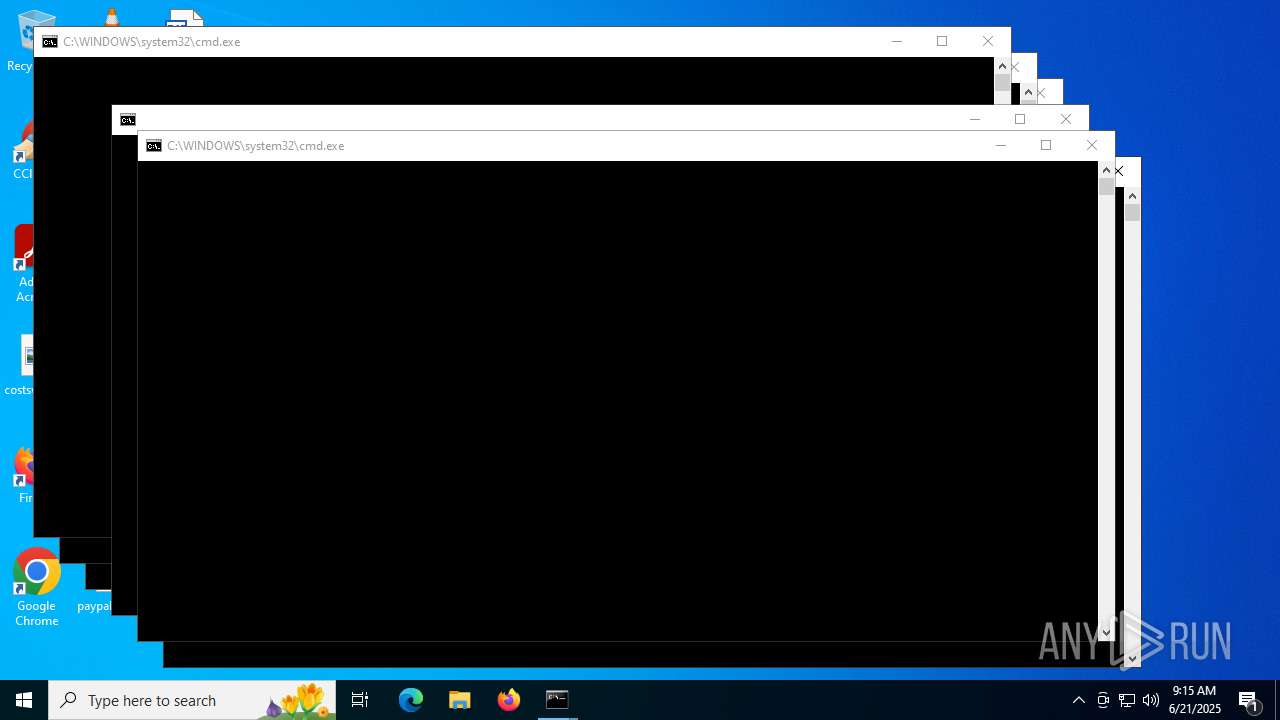Minimize the front cmd.exe window
The width and height of the screenshot is (1280, 720).
click(x=1000, y=146)
